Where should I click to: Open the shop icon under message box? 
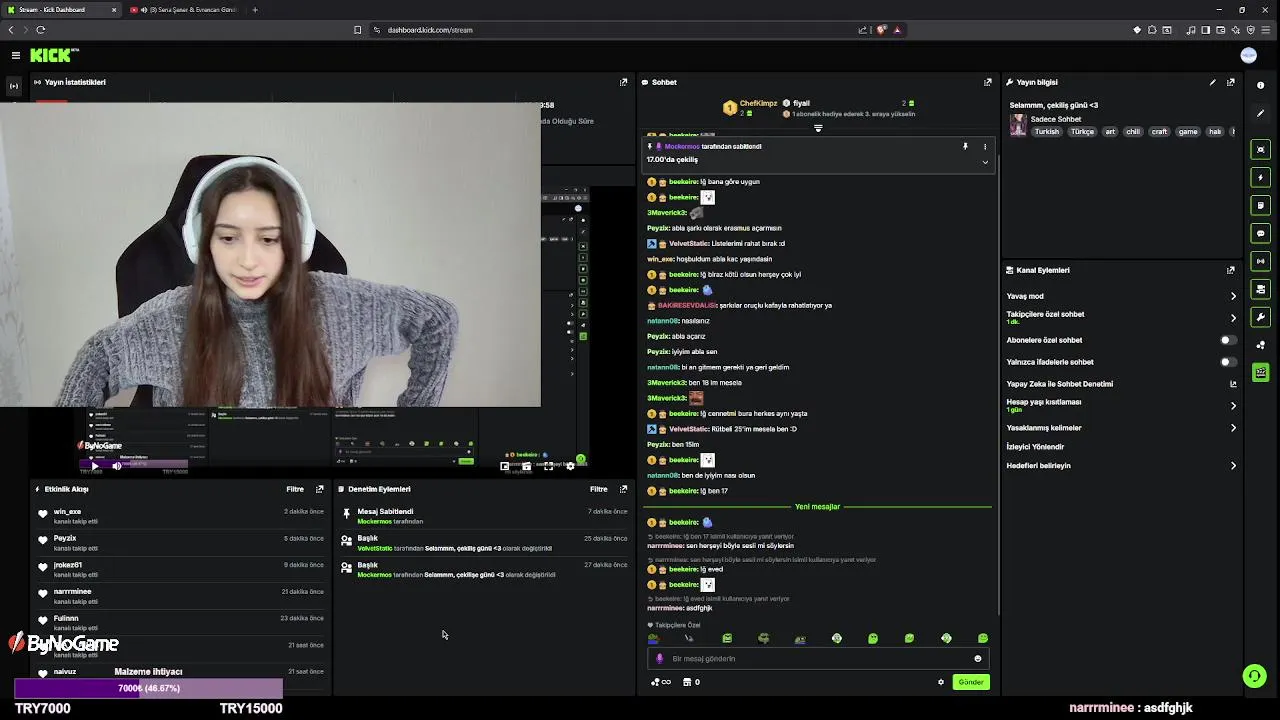[687, 682]
